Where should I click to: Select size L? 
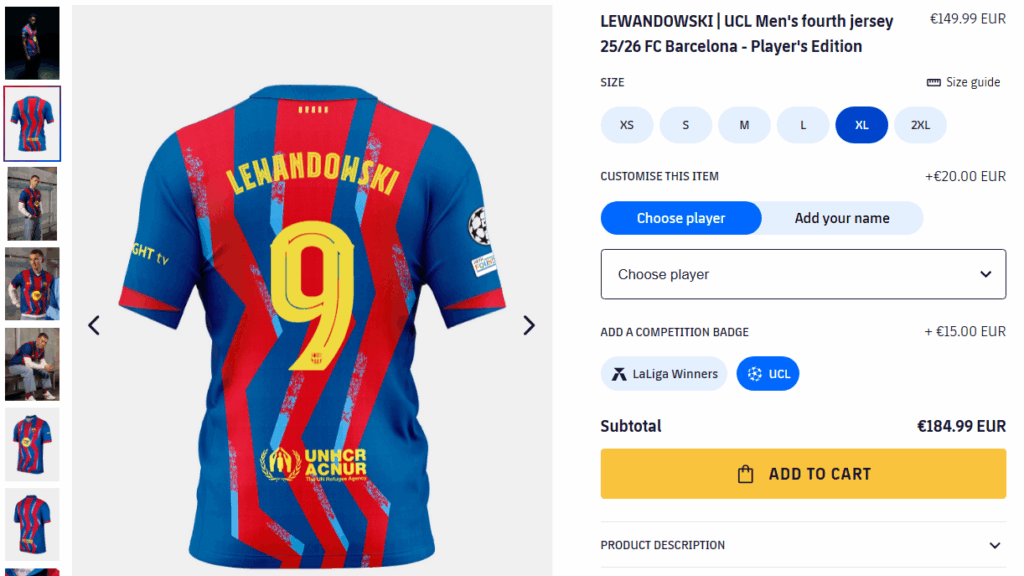[803, 125]
